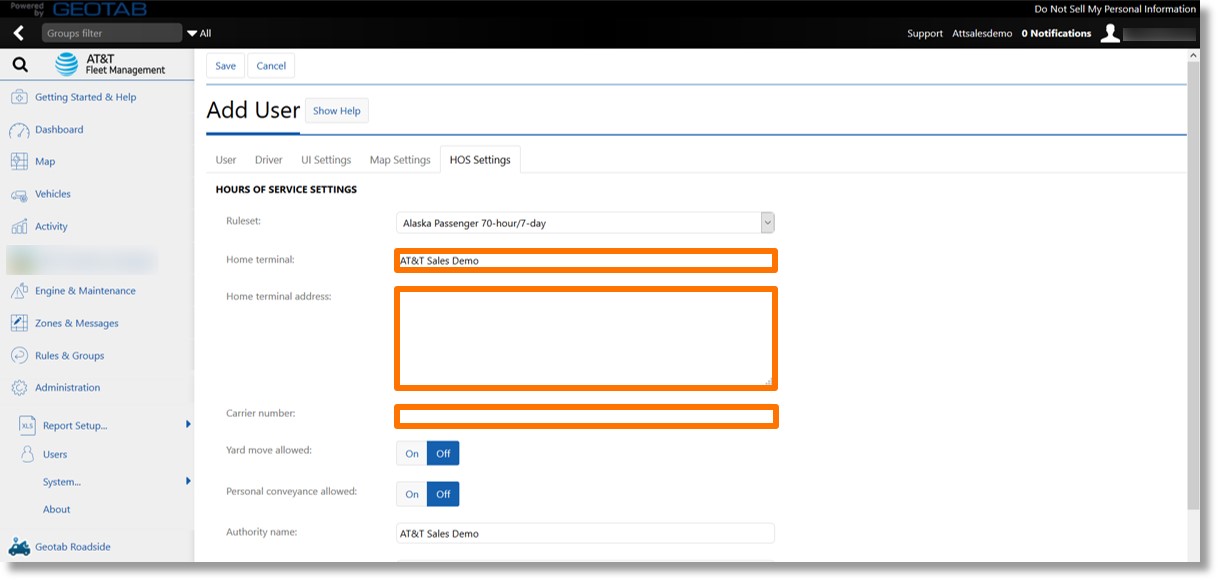Click the AT&T Fleet Management logo
This screenshot has width=1218, height=580.
pos(110,65)
